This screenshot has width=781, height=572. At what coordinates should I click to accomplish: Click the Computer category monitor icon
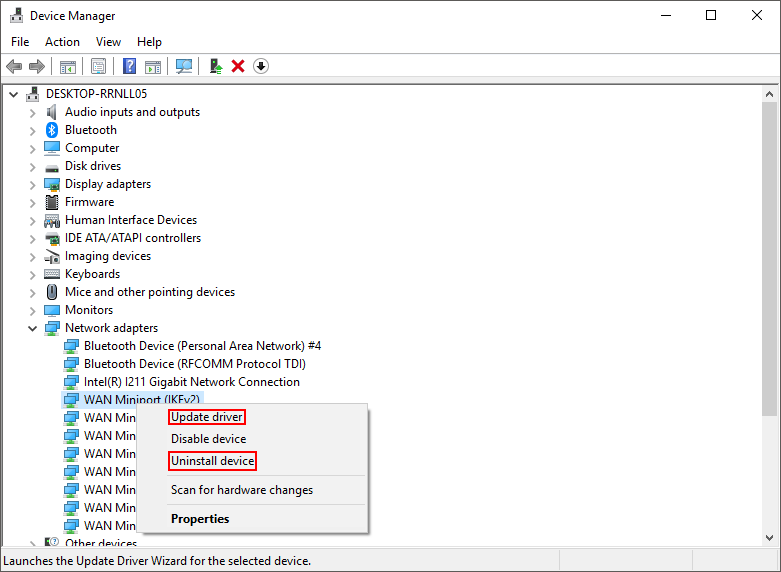pyautogui.click(x=52, y=148)
